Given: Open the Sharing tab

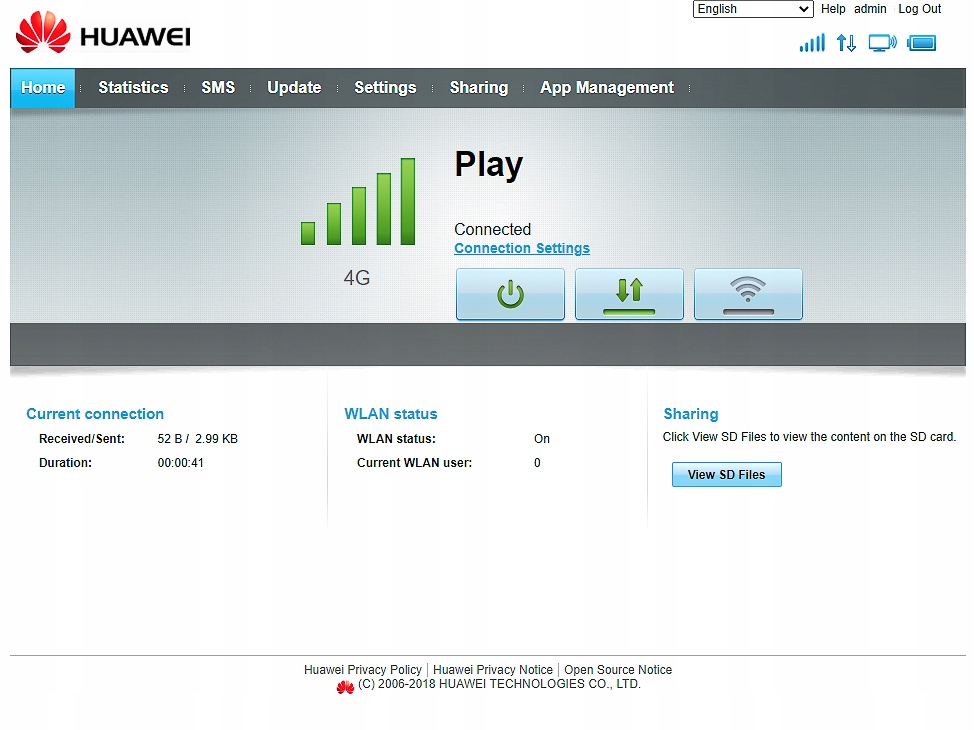Looking at the screenshot, I should coord(479,88).
